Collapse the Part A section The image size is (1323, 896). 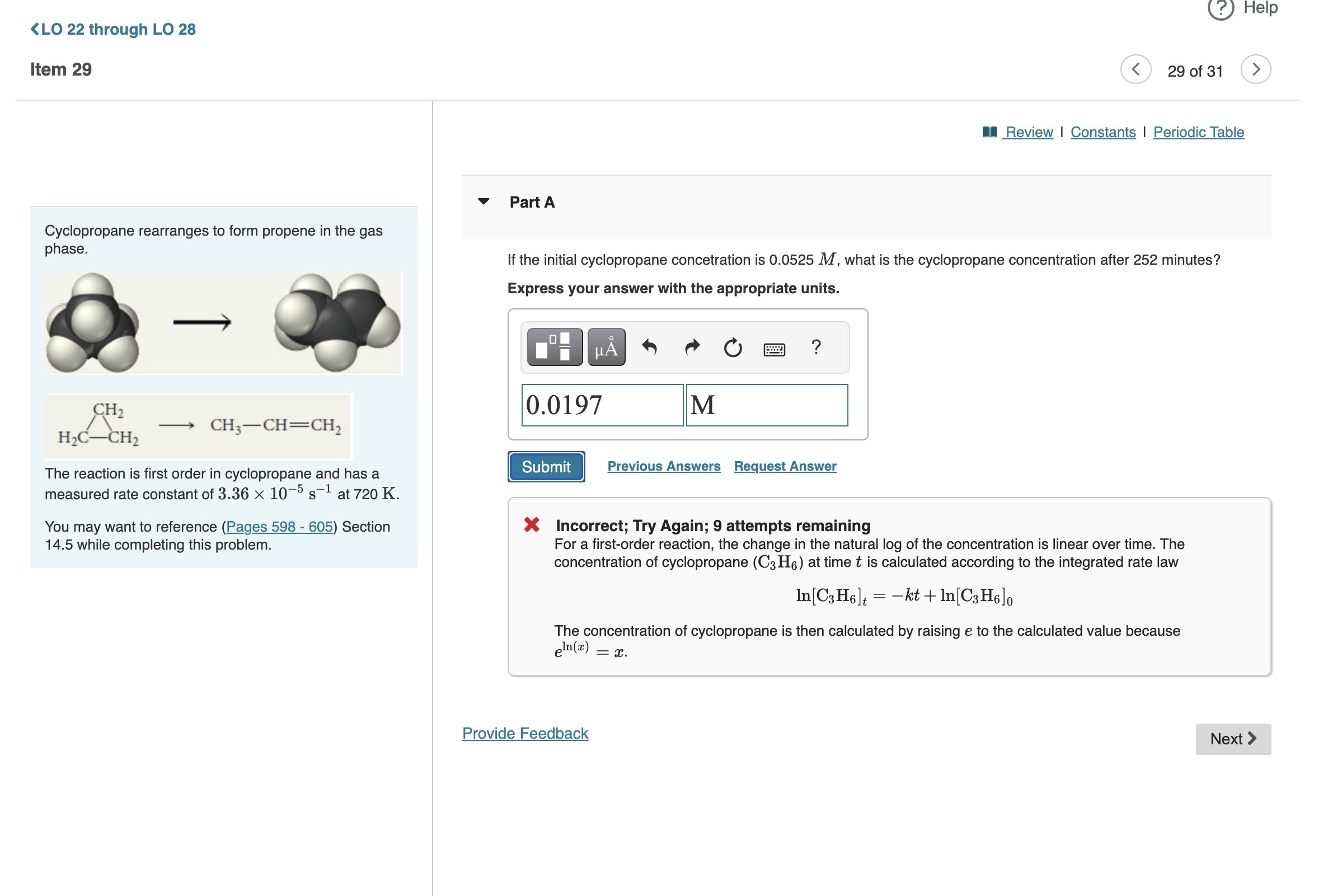click(x=484, y=202)
